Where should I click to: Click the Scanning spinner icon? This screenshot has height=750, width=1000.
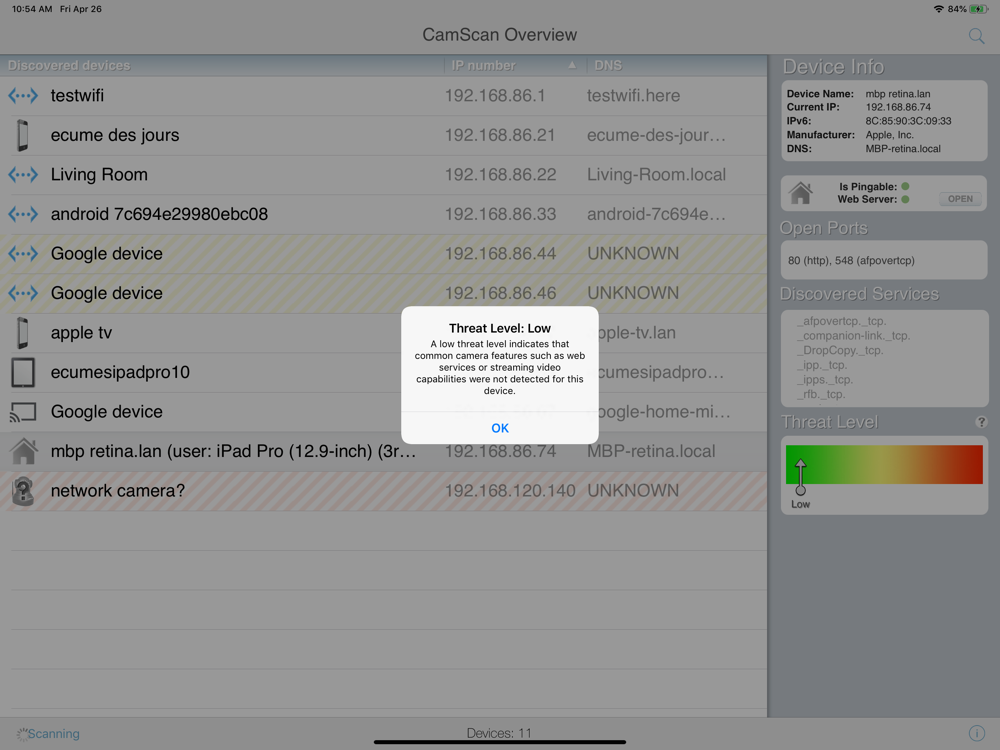pos(22,734)
